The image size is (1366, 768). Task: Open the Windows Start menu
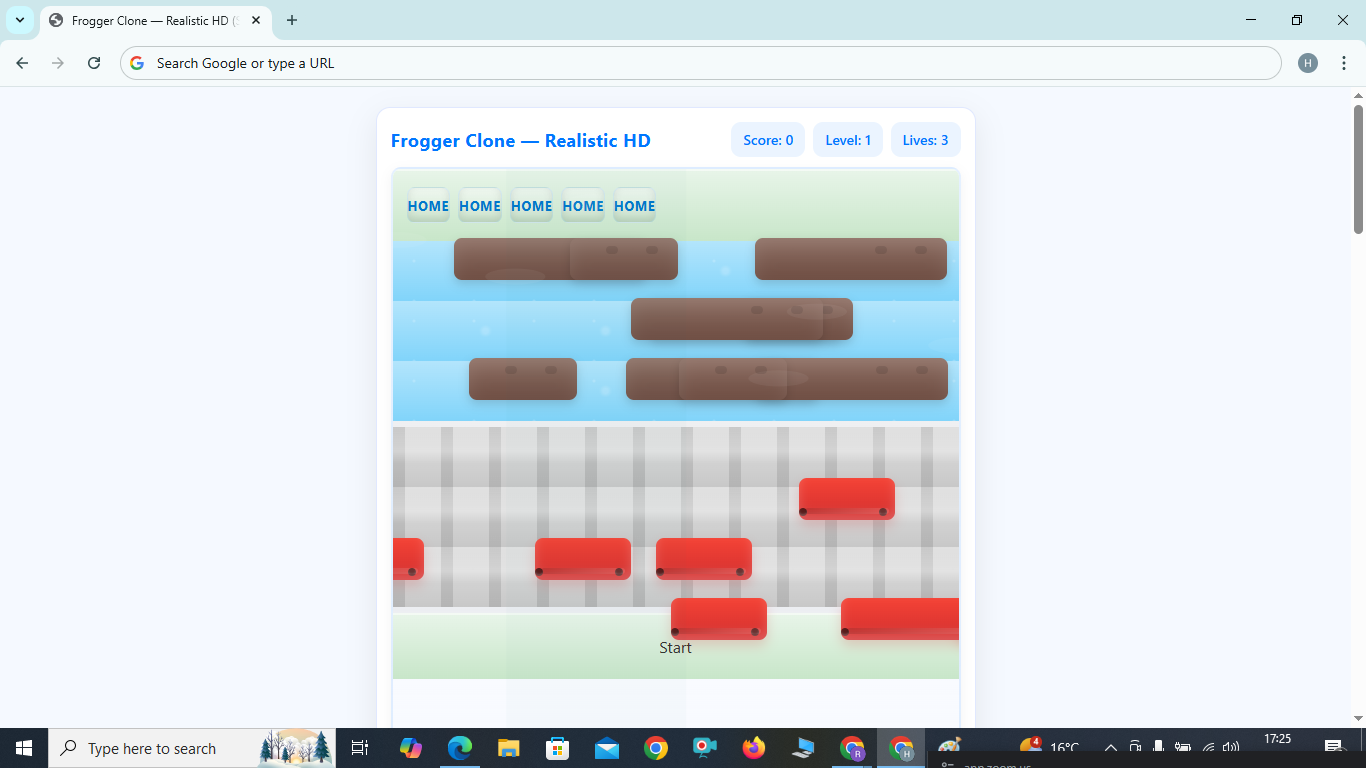(x=22, y=748)
